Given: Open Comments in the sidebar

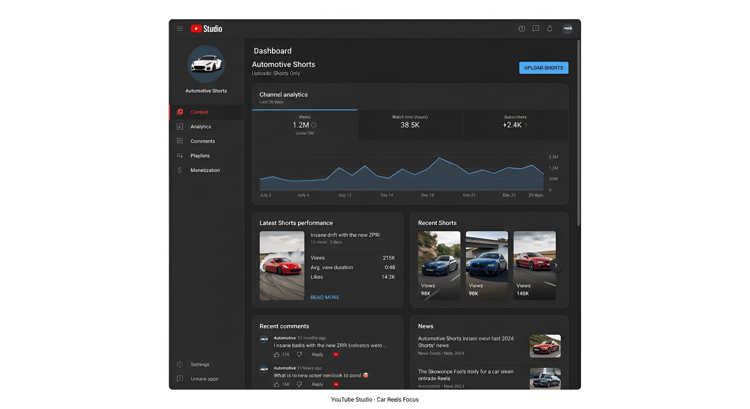Looking at the screenshot, I should 207,141.
